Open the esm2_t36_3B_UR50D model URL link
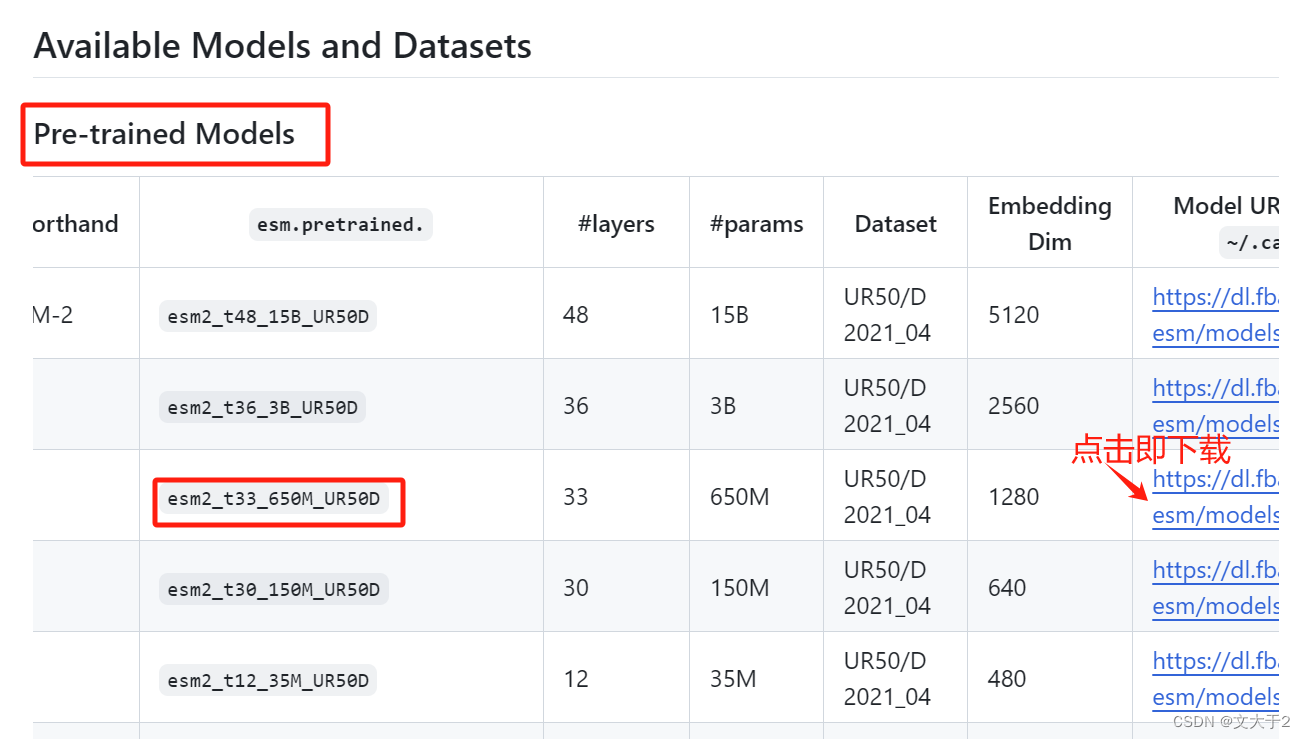The width and height of the screenshot is (1305, 739). tap(1216, 406)
